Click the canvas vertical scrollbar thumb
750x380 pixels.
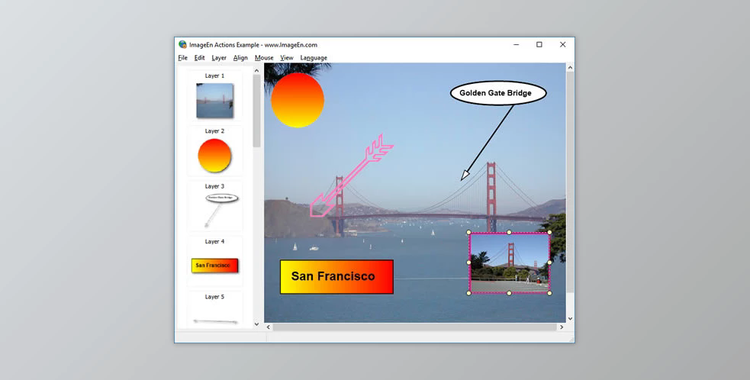[570, 182]
